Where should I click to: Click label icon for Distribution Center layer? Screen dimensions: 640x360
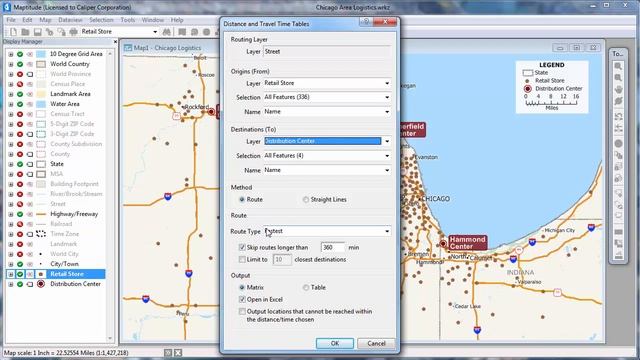point(30,284)
